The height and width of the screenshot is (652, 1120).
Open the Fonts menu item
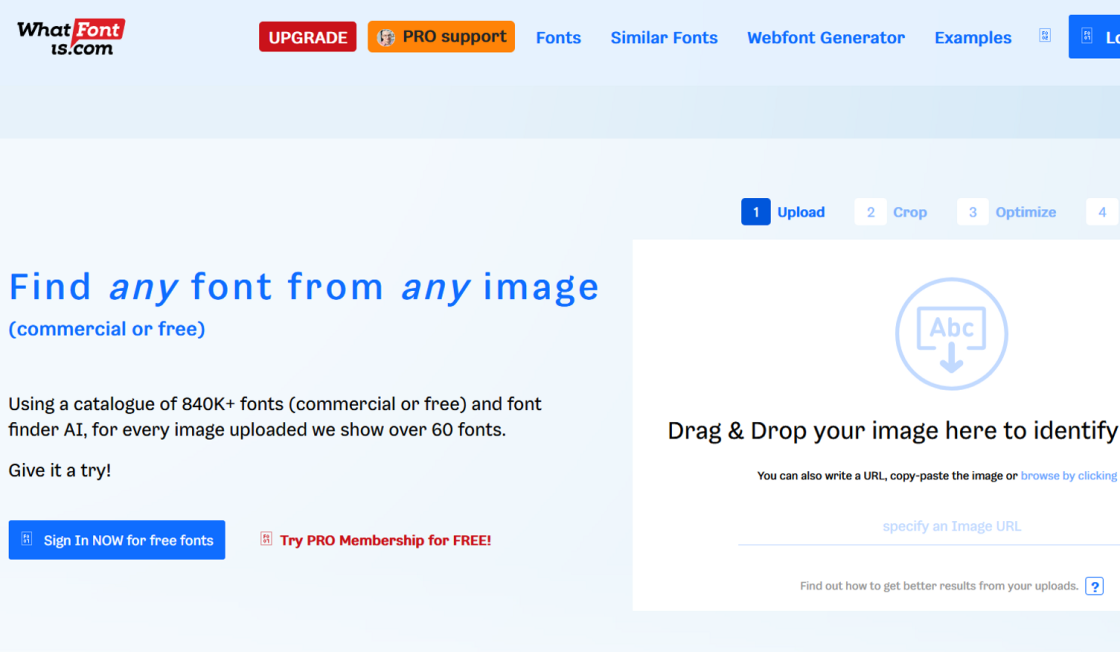coord(558,38)
